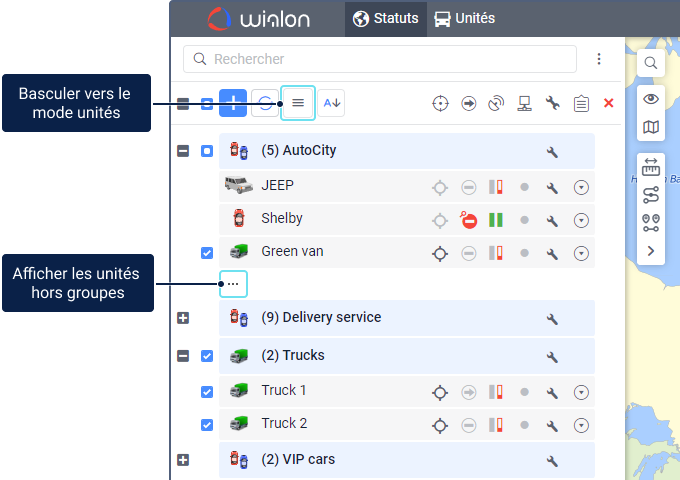Open Truck 1 round dropdown menu

point(581,392)
